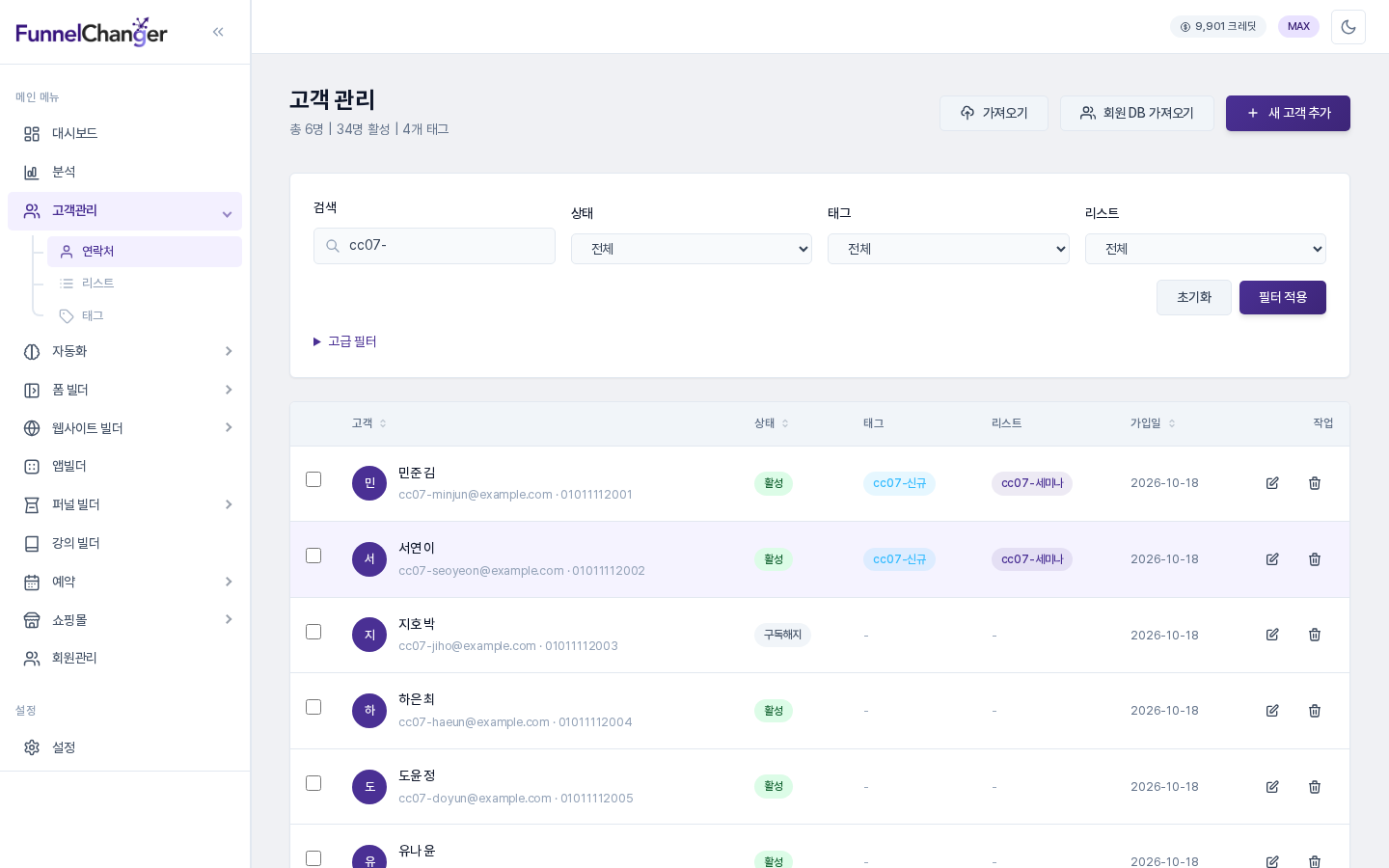
Task: Open 강의 빌더 in the sidebar
Action: click(124, 543)
